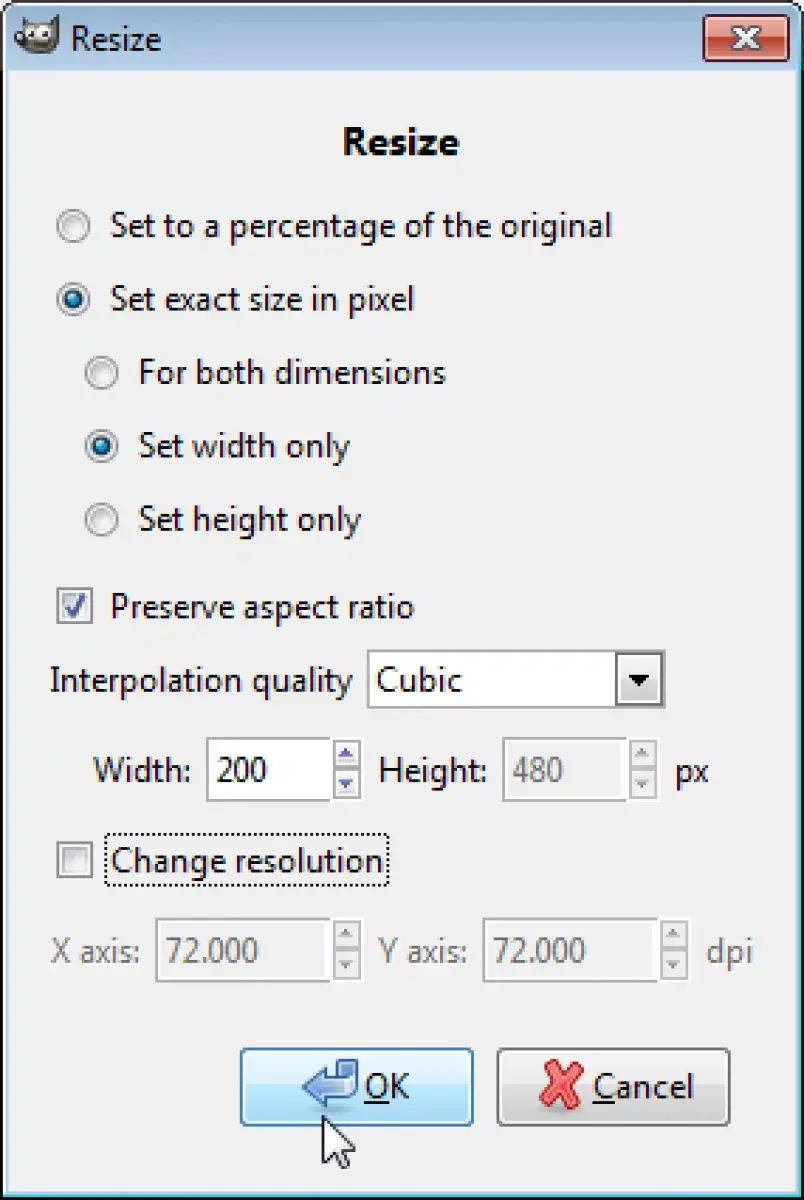
Task: Click the Cancel button
Action: (613, 1087)
